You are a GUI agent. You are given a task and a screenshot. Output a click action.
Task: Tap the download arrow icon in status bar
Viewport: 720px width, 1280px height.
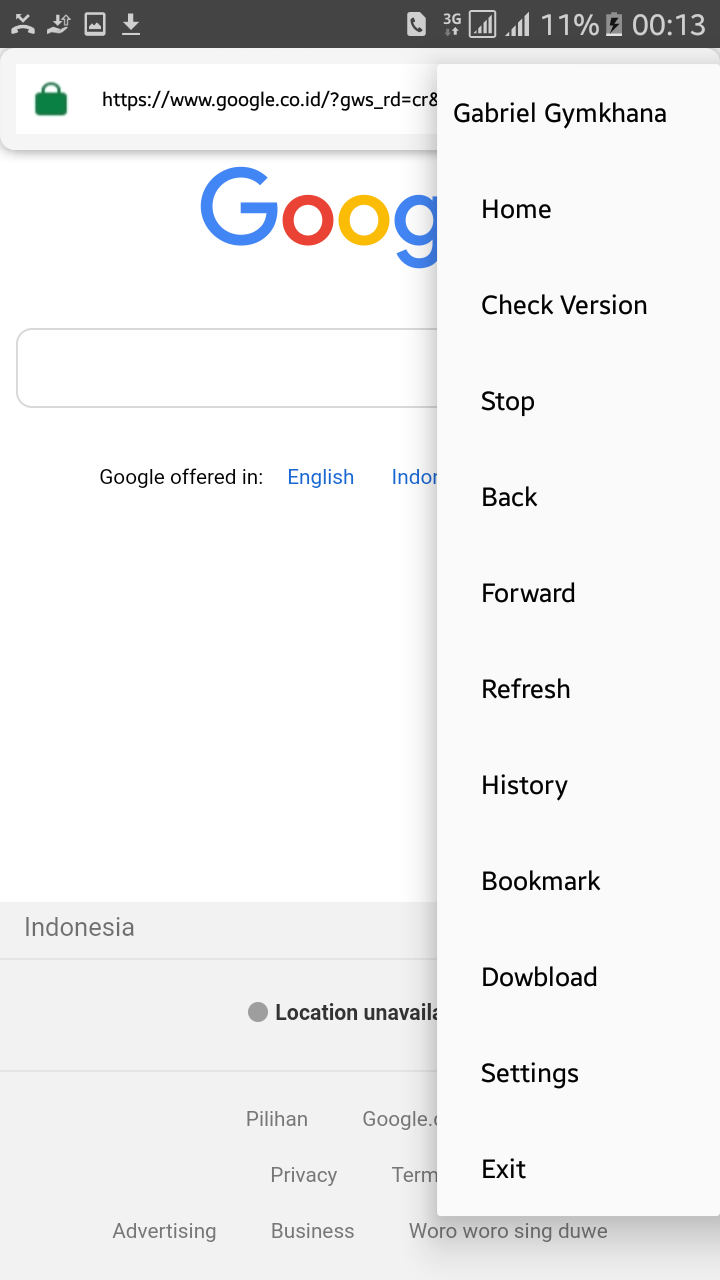pyautogui.click(x=131, y=24)
